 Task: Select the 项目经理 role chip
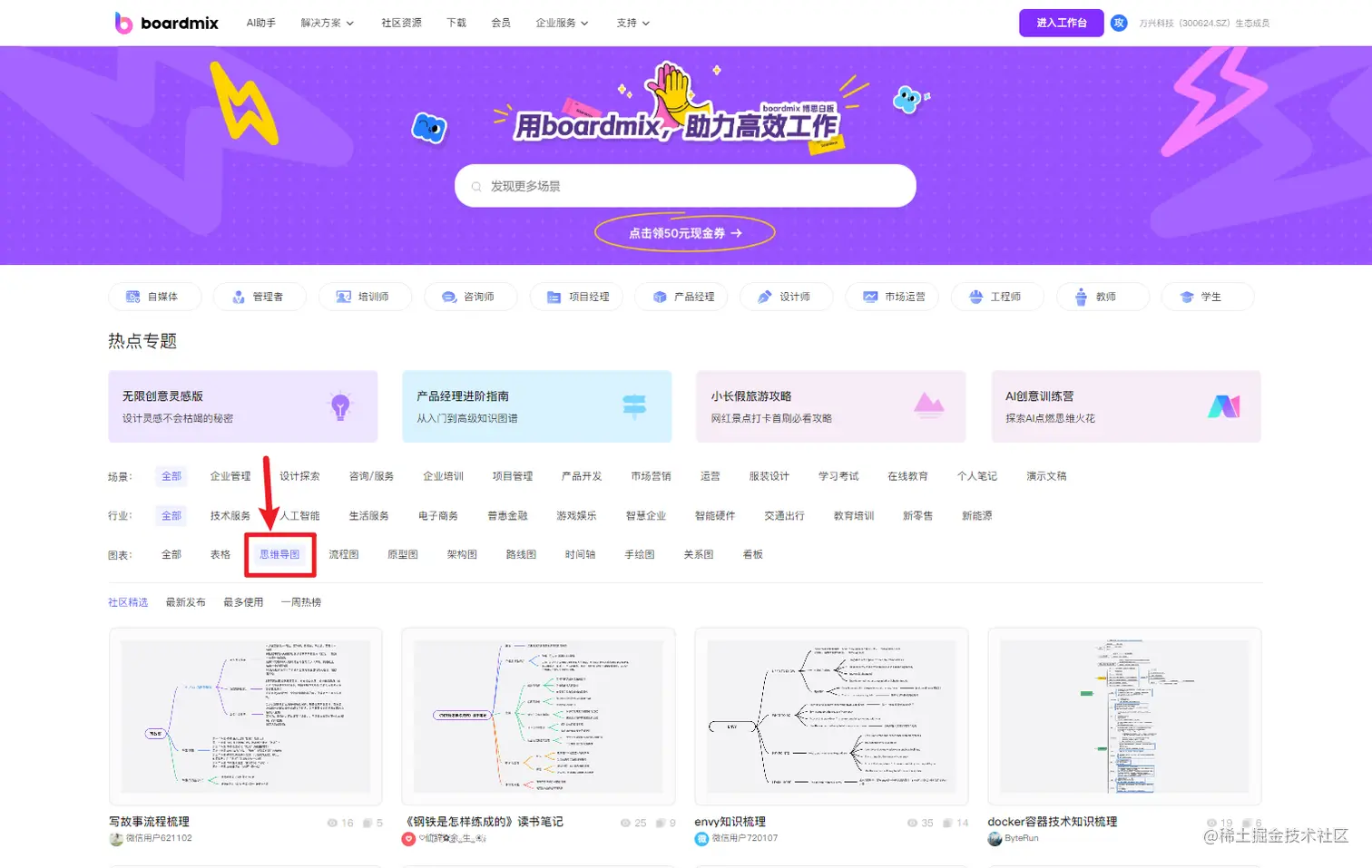point(576,297)
